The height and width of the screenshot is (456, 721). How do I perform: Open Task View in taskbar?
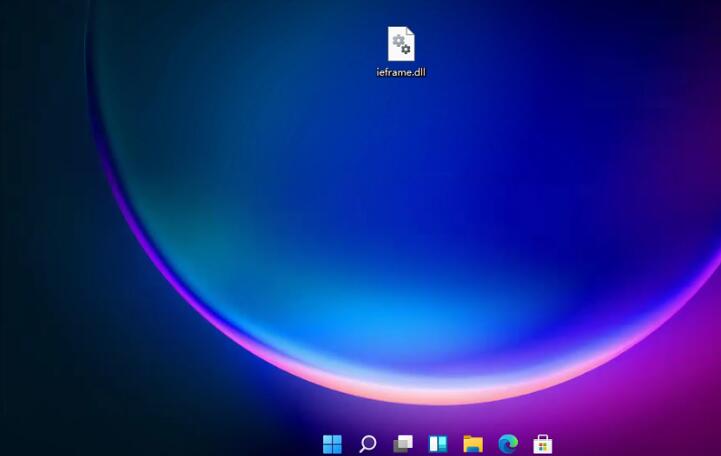[403, 444]
